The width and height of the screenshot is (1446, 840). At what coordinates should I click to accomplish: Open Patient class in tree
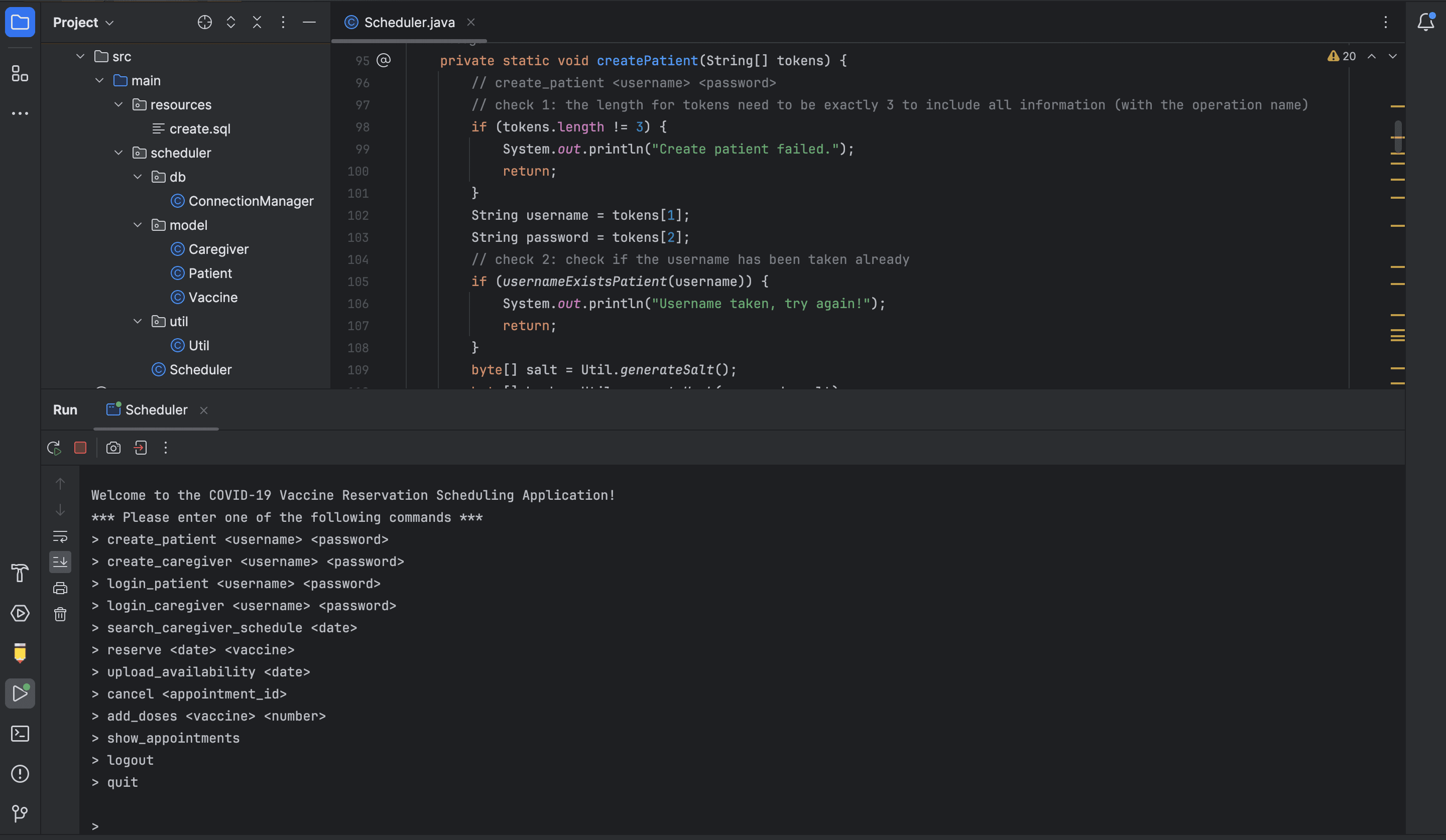tap(210, 273)
